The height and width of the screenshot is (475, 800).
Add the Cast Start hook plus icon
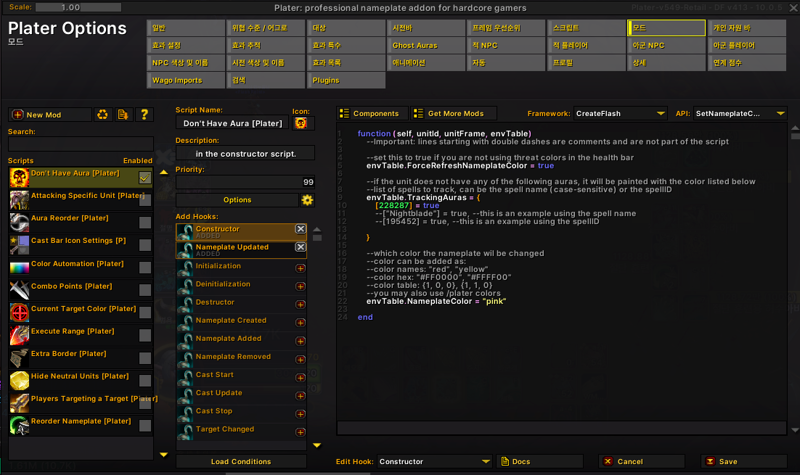point(301,378)
